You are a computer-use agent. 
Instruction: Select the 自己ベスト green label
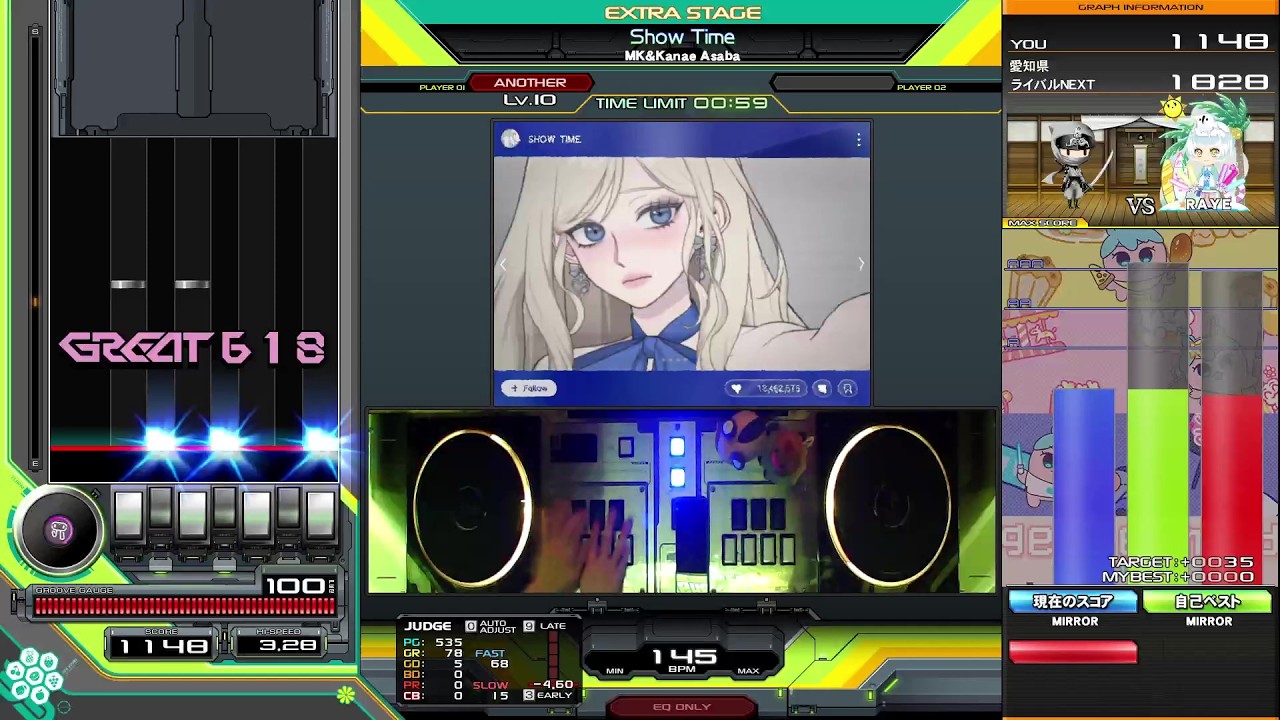(x=1208, y=602)
